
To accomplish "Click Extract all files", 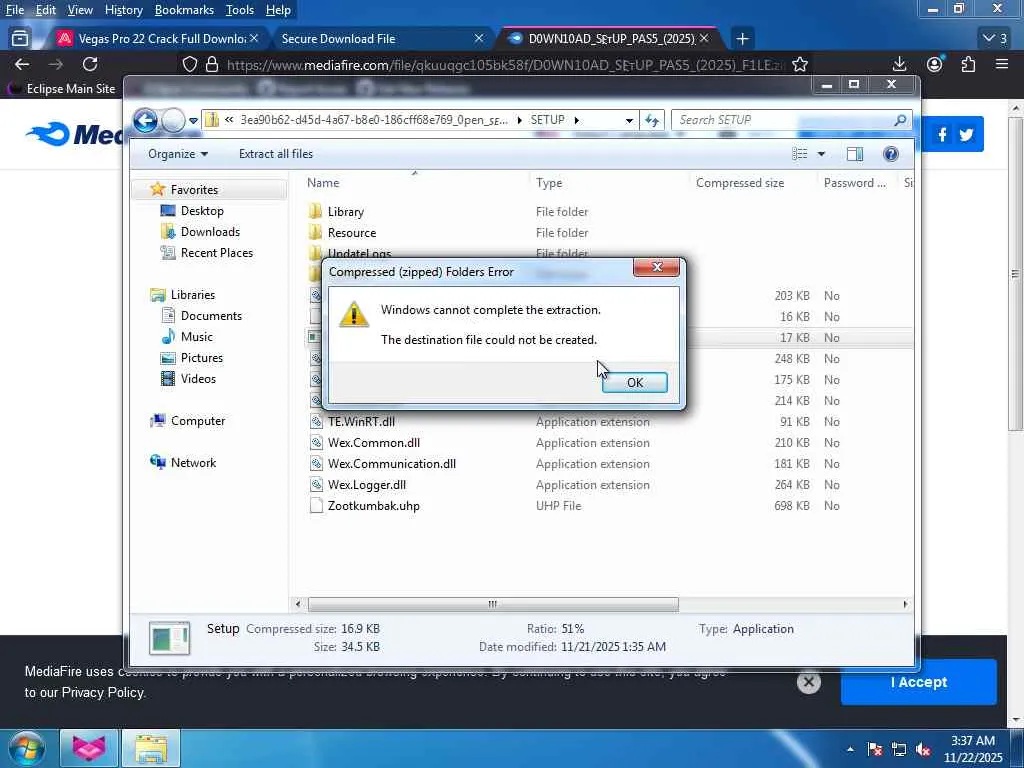I will coord(276,154).
